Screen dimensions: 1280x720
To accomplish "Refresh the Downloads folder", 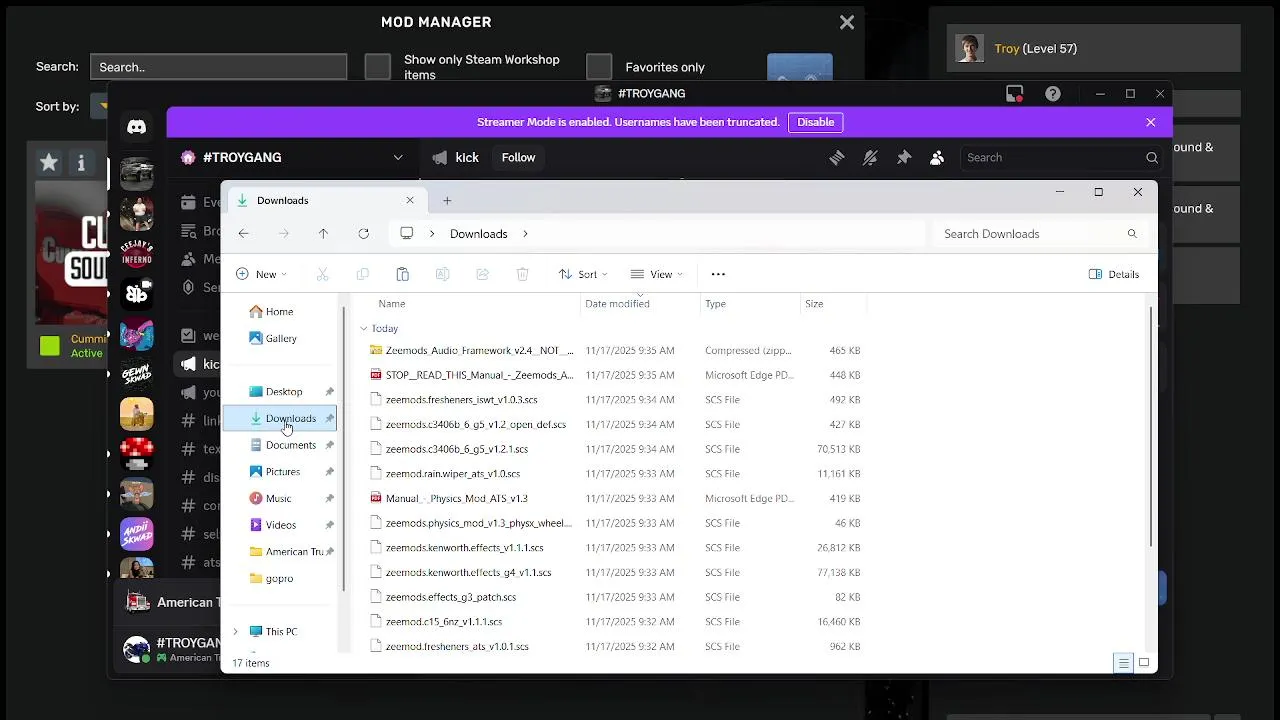I will click(x=364, y=233).
